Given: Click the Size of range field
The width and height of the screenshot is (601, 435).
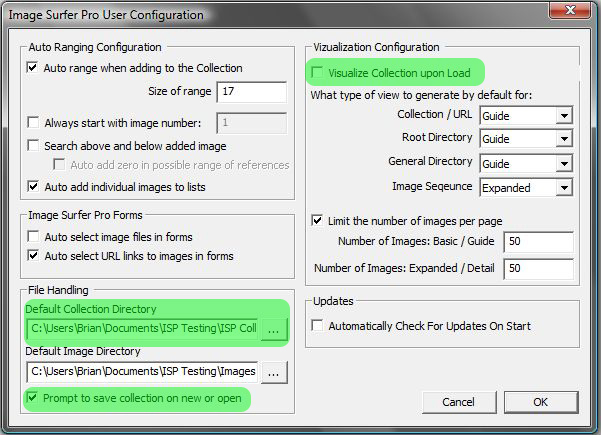Looking at the screenshot, I should coord(251,92).
